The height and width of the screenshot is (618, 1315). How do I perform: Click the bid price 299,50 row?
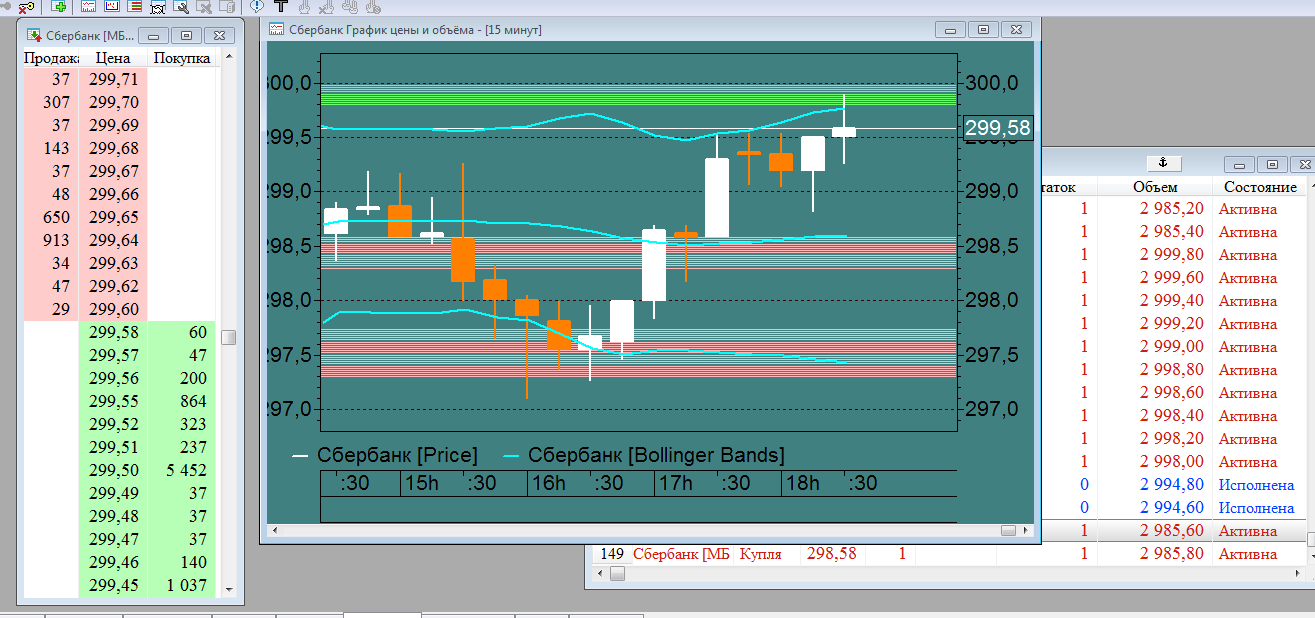click(113, 470)
